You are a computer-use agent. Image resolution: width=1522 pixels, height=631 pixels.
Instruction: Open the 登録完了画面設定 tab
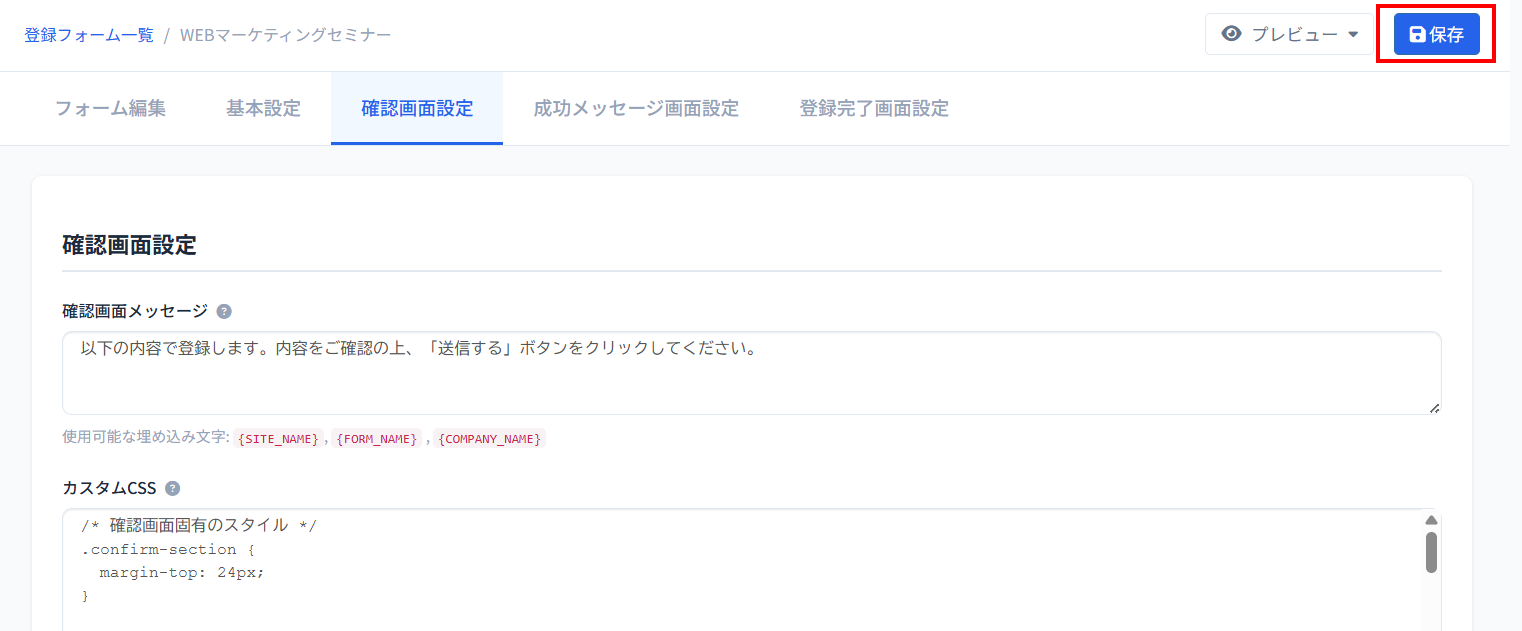[874, 108]
